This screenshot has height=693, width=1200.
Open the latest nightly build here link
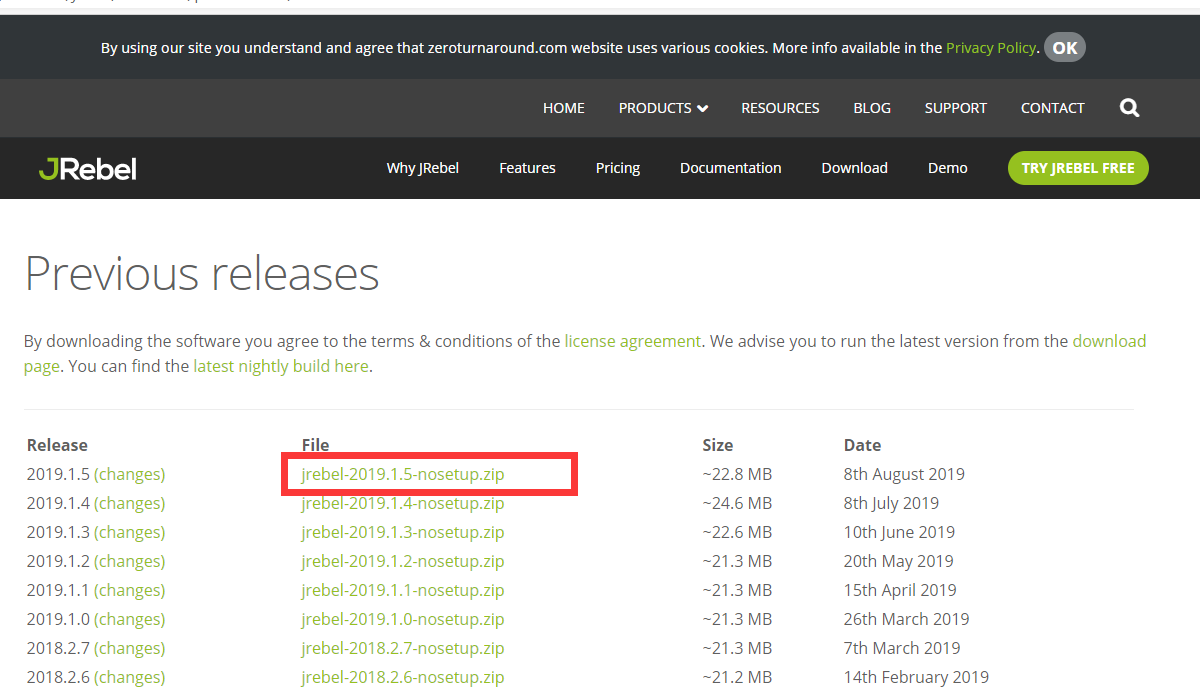[x=281, y=366]
